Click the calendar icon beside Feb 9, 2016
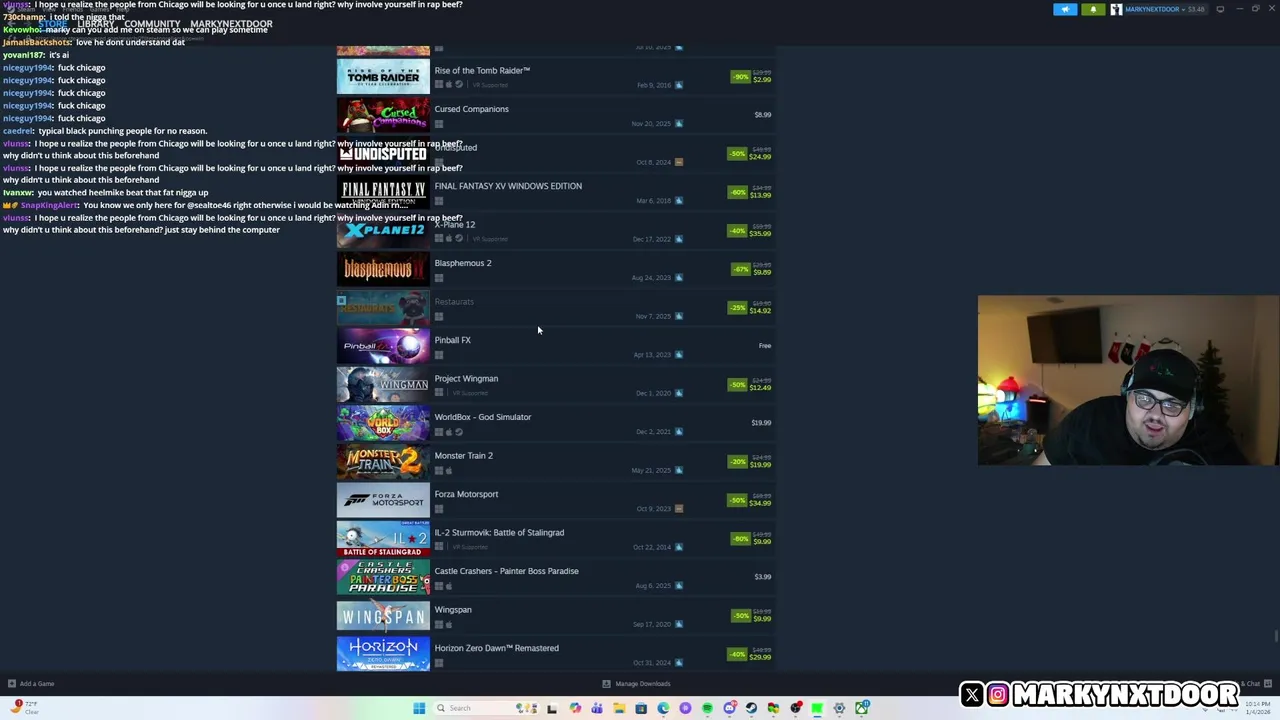 678,85
